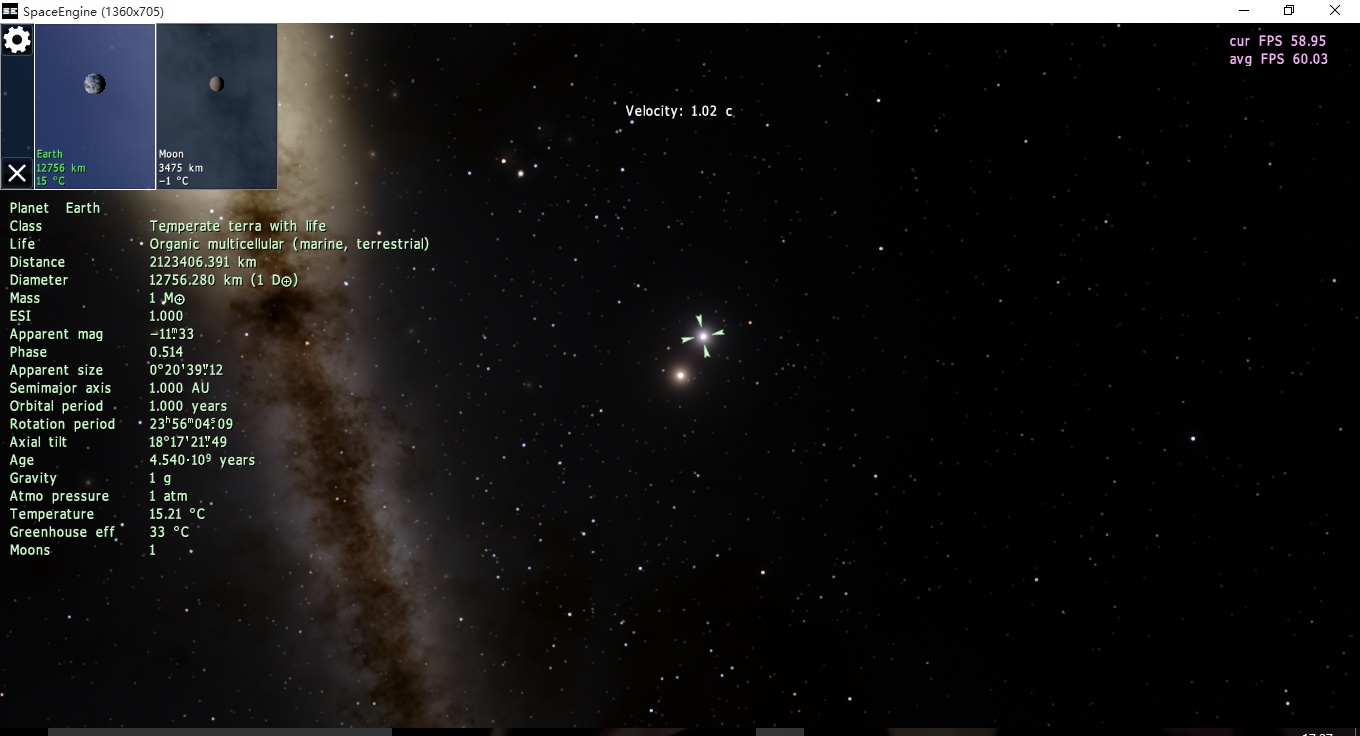Click the Temperature value '15.21 °C'
Viewport: 1360px width, 736px height.
[x=177, y=514]
